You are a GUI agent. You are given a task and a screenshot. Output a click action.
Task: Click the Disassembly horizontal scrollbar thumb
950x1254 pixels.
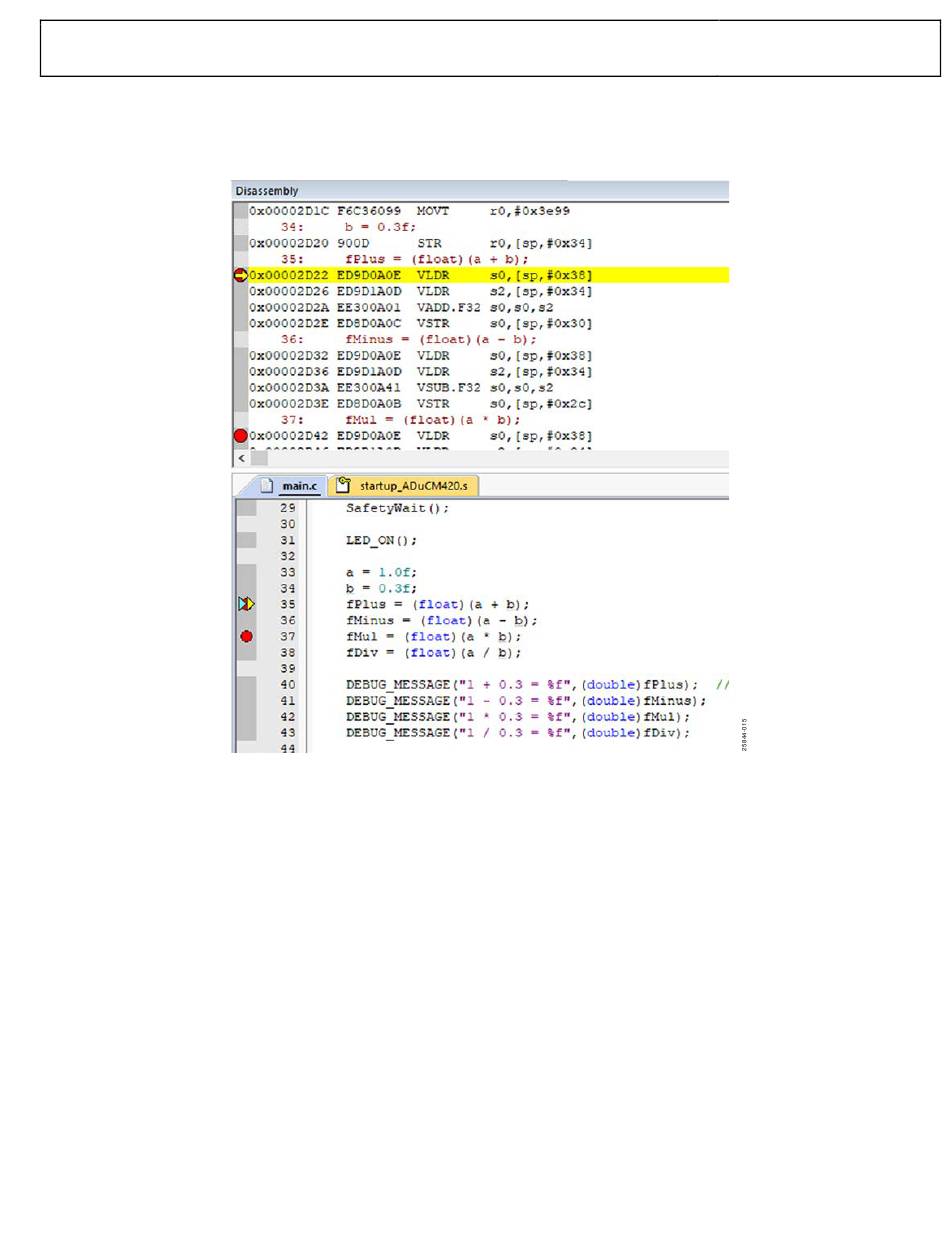pyautogui.click(x=259, y=458)
